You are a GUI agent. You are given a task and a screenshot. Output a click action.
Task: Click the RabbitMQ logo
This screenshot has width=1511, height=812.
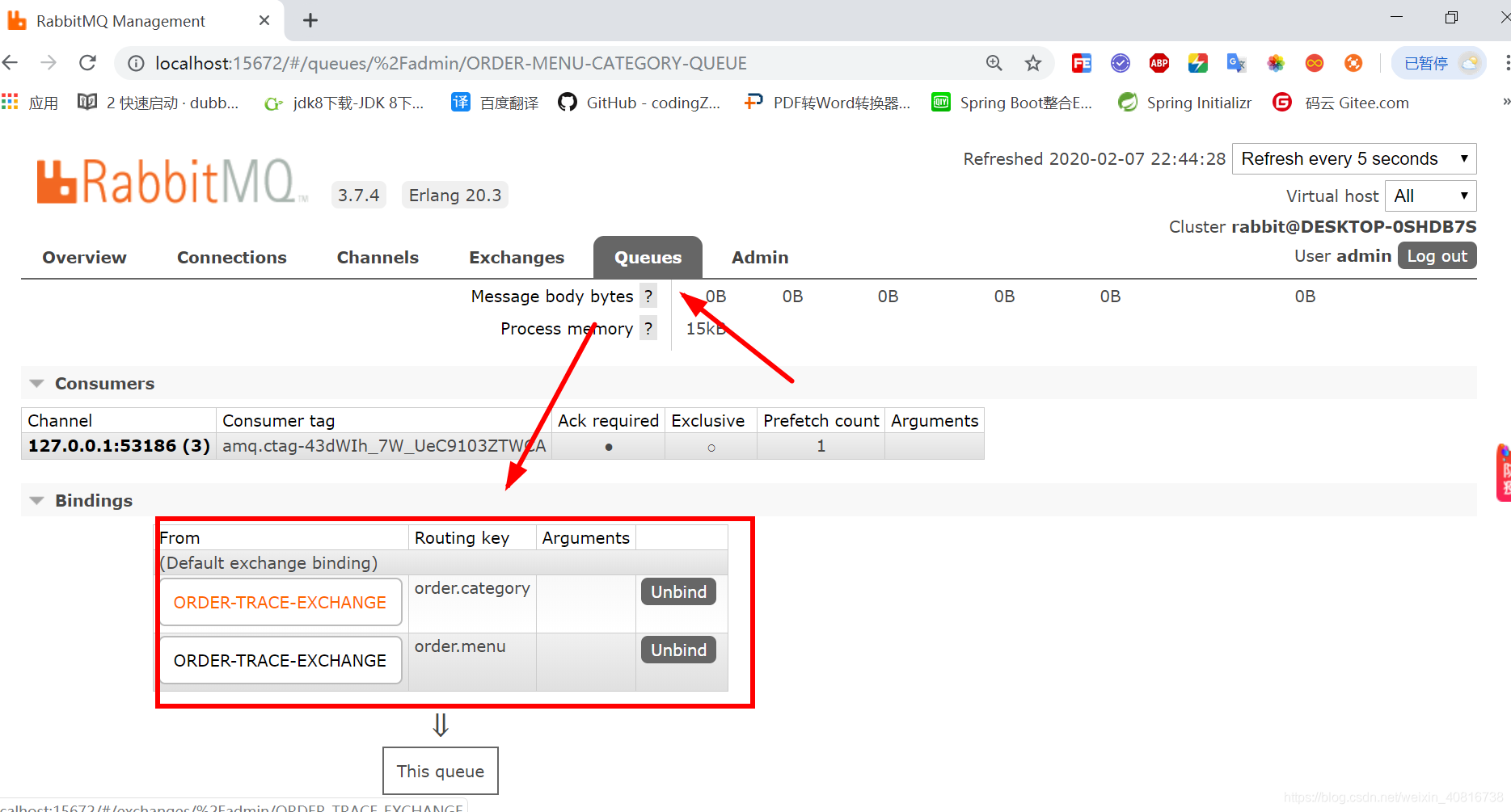[x=172, y=181]
